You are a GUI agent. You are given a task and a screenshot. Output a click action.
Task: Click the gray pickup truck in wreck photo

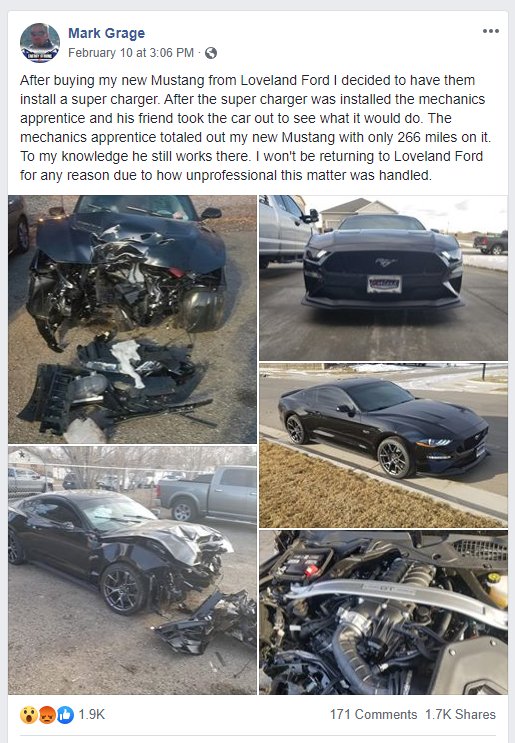point(207,494)
